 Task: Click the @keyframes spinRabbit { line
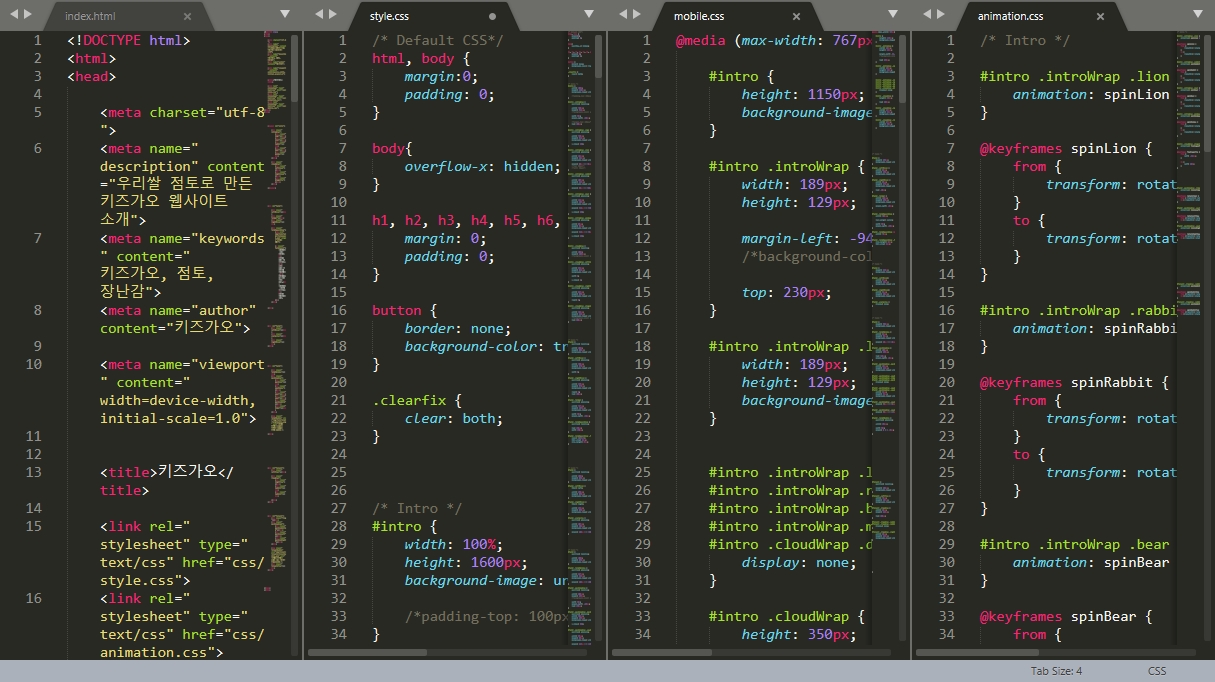pos(1075,382)
